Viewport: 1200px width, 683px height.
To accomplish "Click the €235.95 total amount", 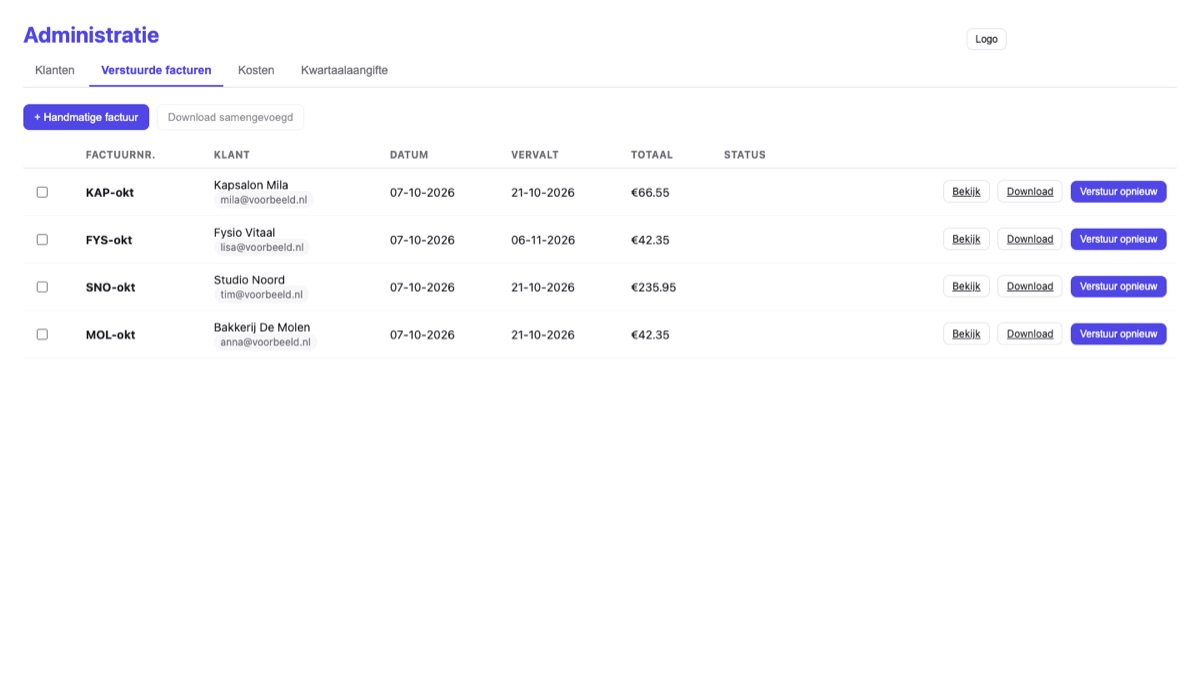I will point(653,288).
